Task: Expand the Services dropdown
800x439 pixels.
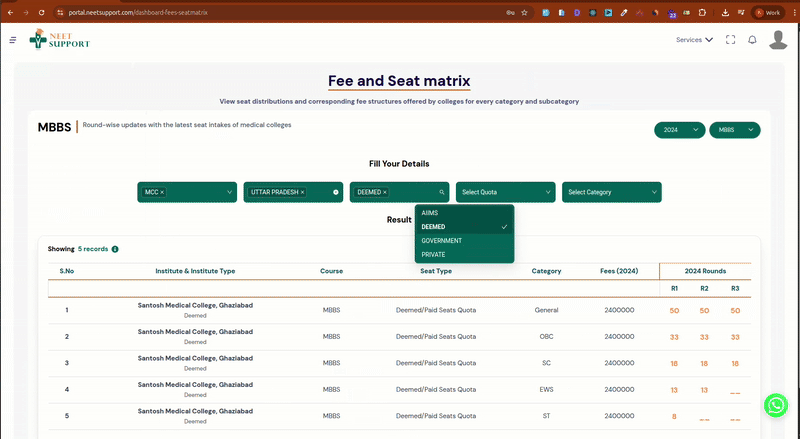Action: [x=694, y=40]
